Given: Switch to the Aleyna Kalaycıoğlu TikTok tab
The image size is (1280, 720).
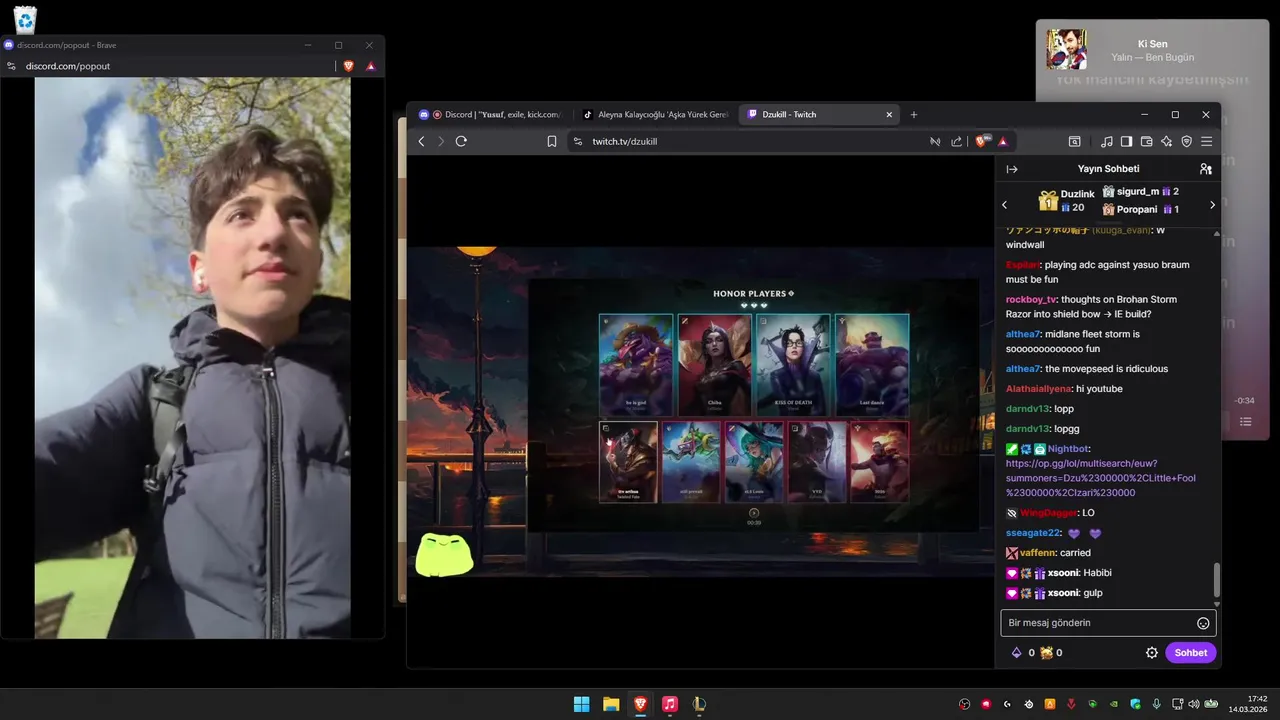Looking at the screenshot, I should (x=656, y=115).
